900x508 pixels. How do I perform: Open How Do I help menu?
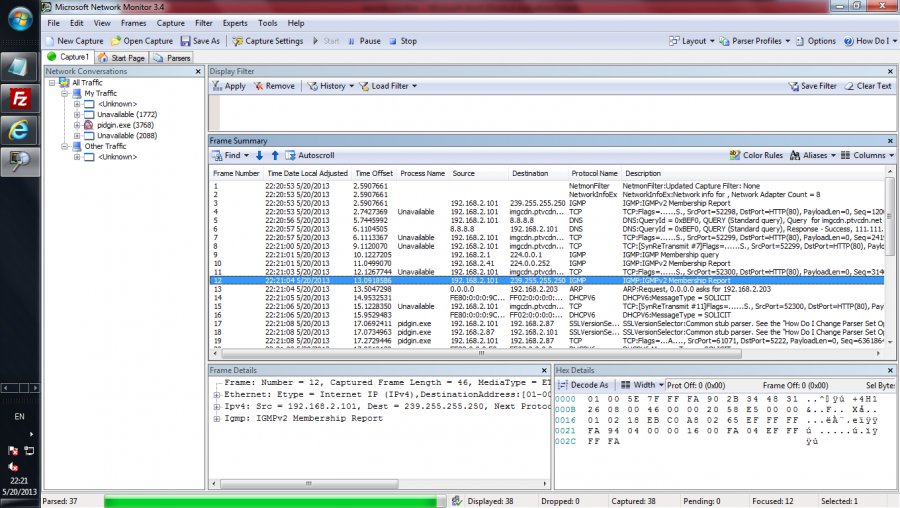[x=870, y=41]
